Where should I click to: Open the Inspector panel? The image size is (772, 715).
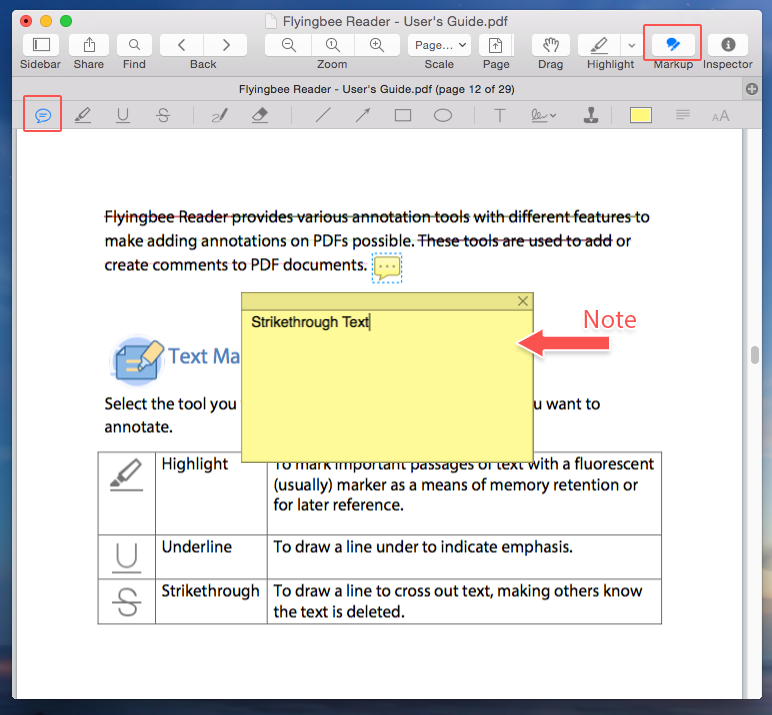728,45
